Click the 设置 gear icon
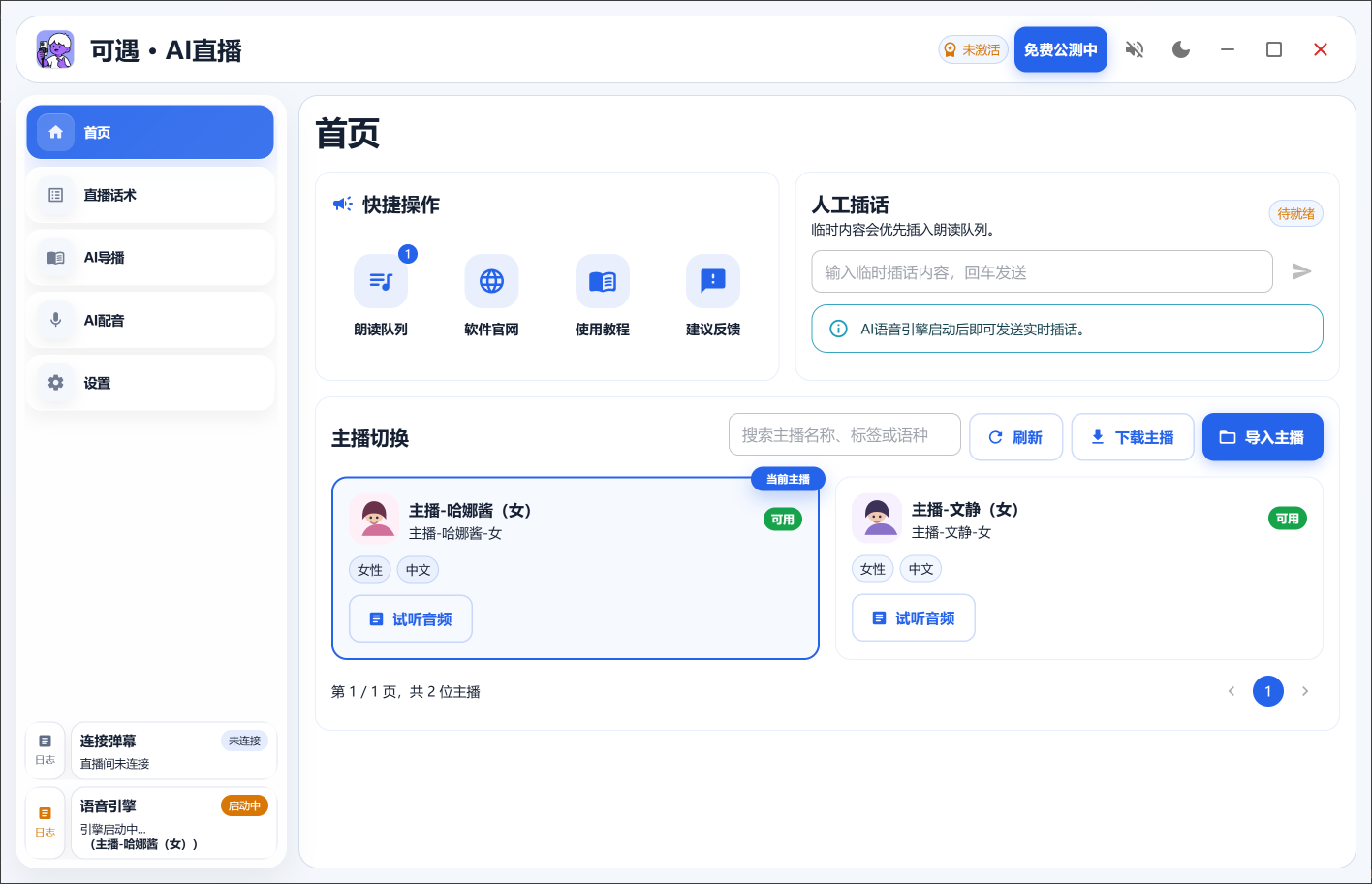This screenshot has height=884, width=1372. click(56, 383)
